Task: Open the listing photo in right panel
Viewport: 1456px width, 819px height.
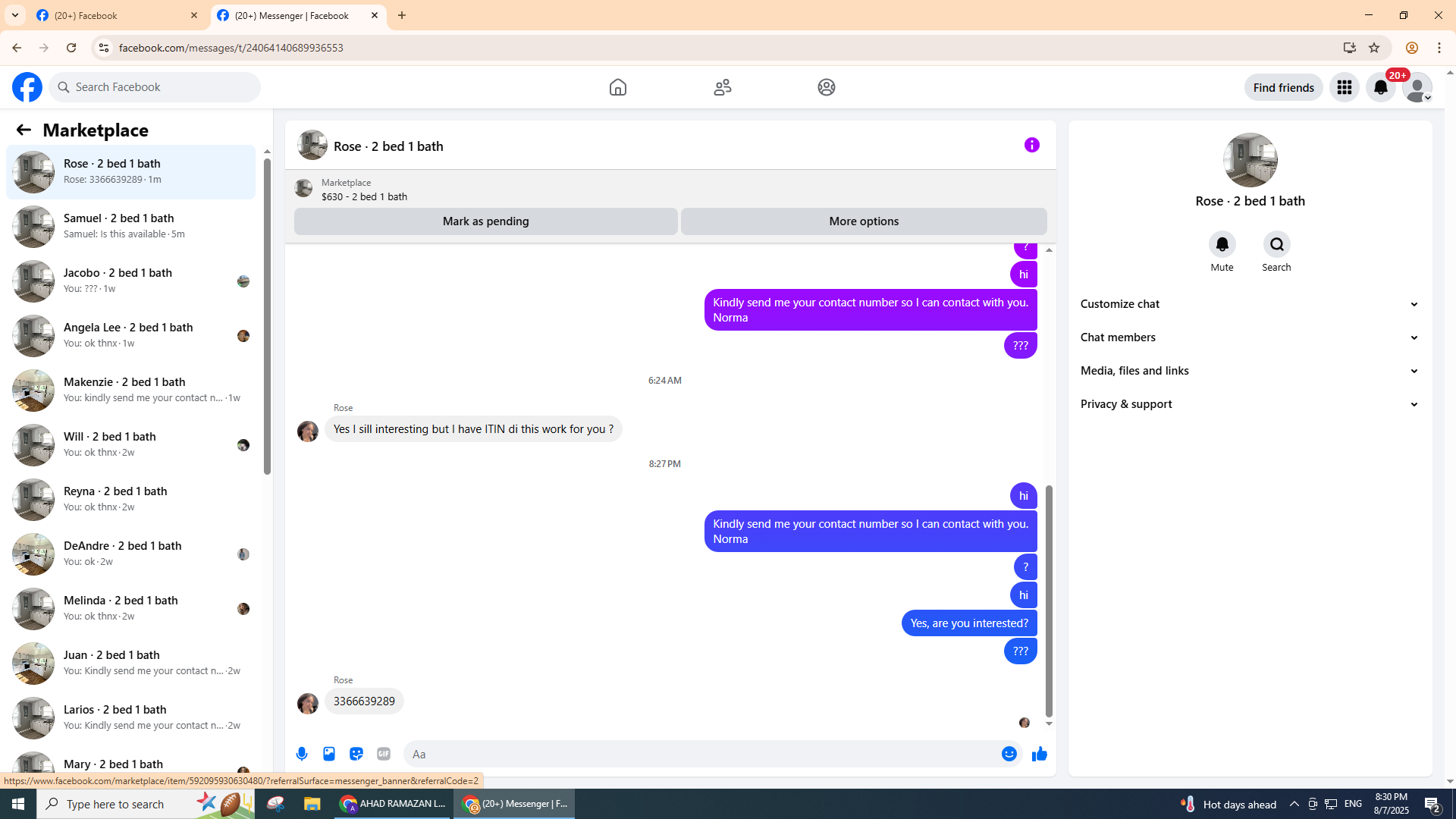Action: point(1250,160)
